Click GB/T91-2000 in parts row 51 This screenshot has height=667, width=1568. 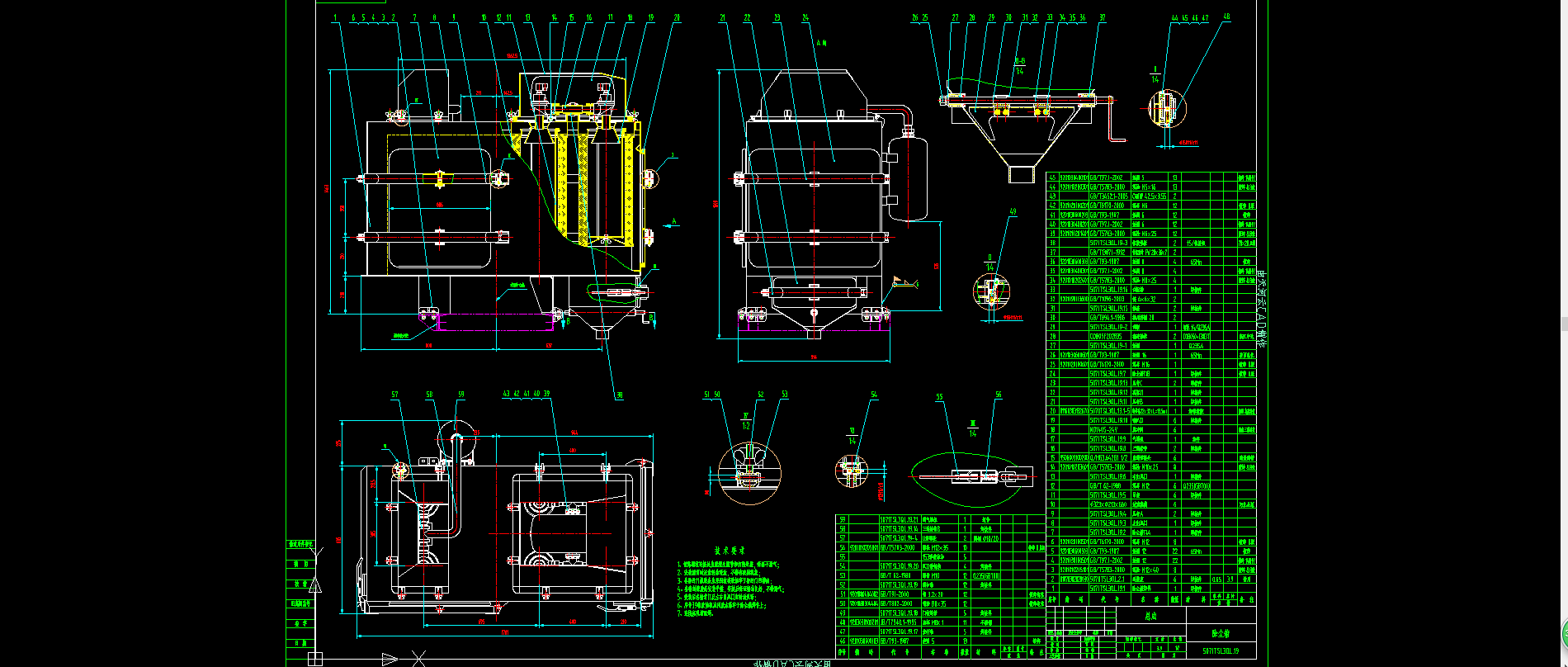pos(895,594)
